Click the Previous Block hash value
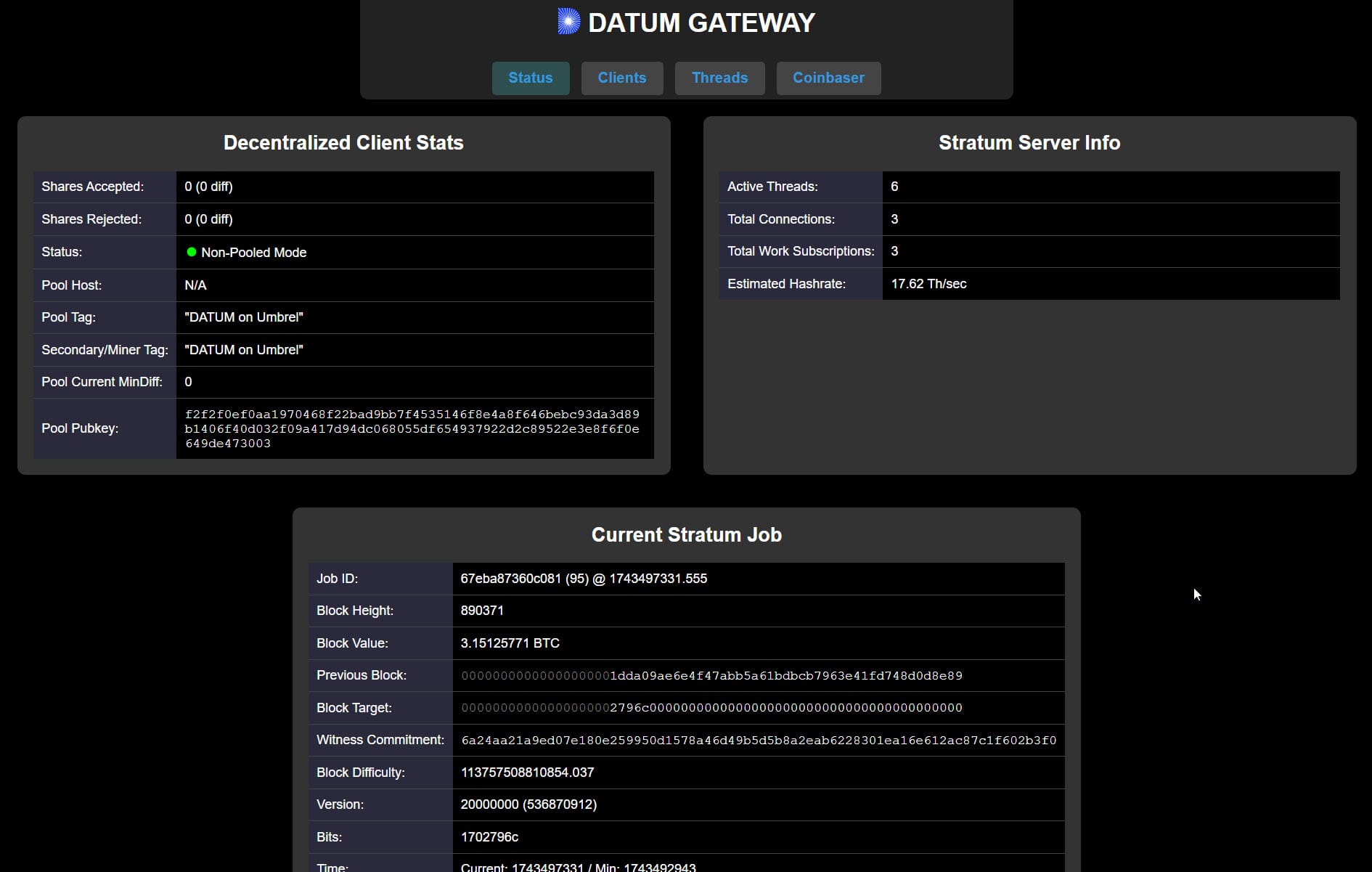 [711, 676]
